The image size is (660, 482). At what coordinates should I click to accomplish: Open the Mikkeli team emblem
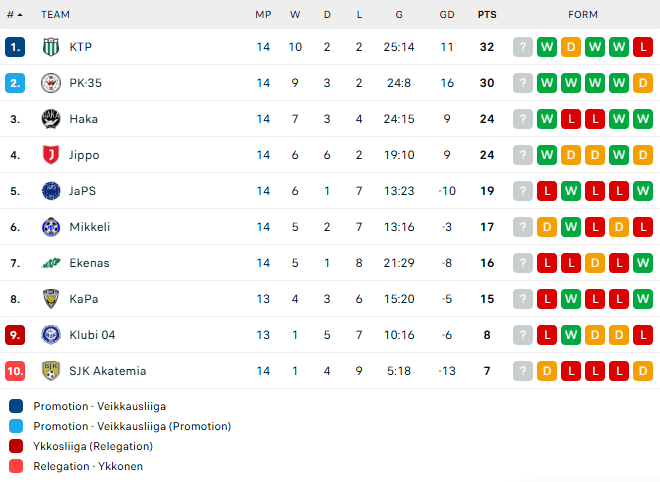(x=51, y=227)
